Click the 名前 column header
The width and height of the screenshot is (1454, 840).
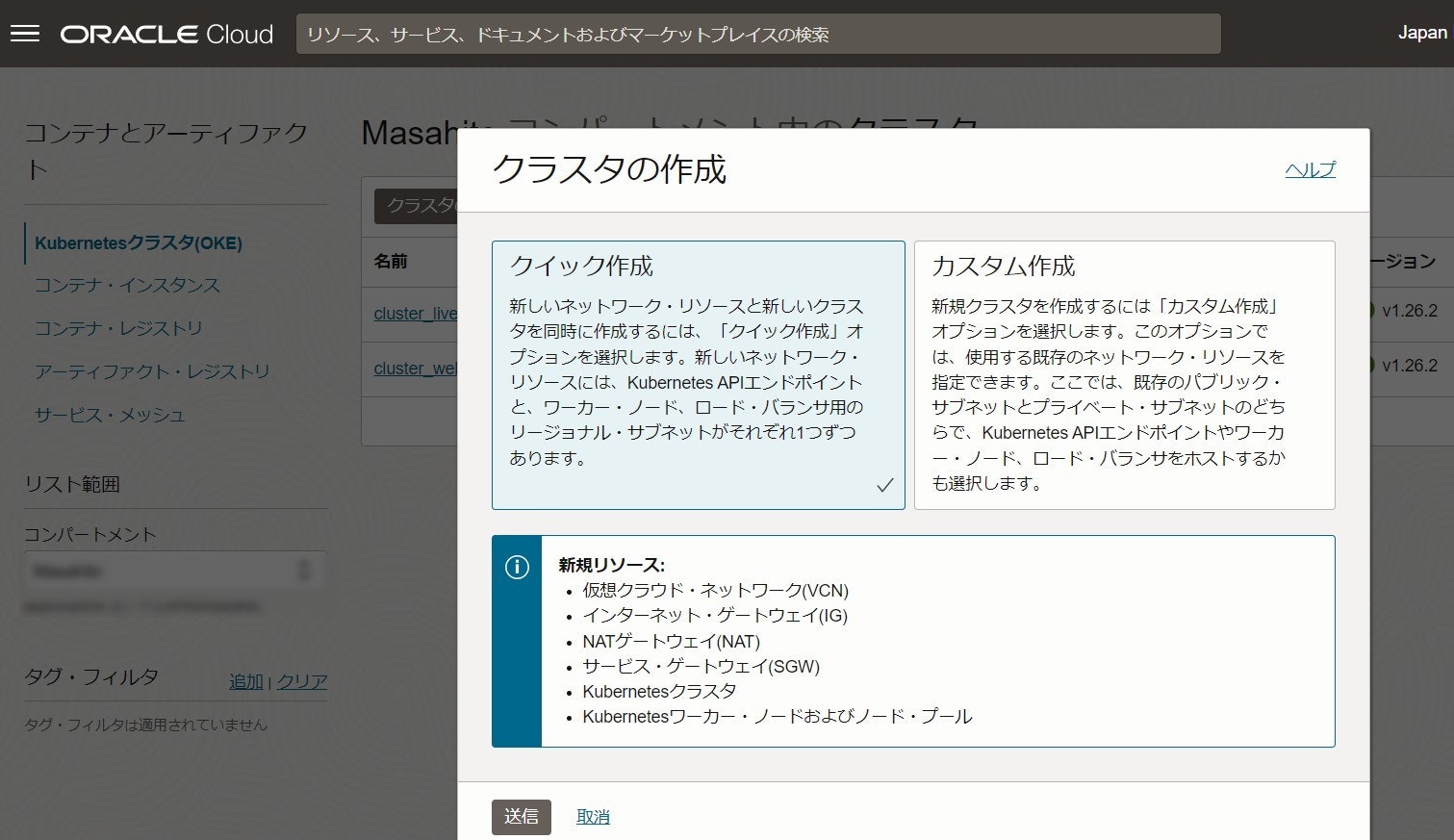[391, 261]
